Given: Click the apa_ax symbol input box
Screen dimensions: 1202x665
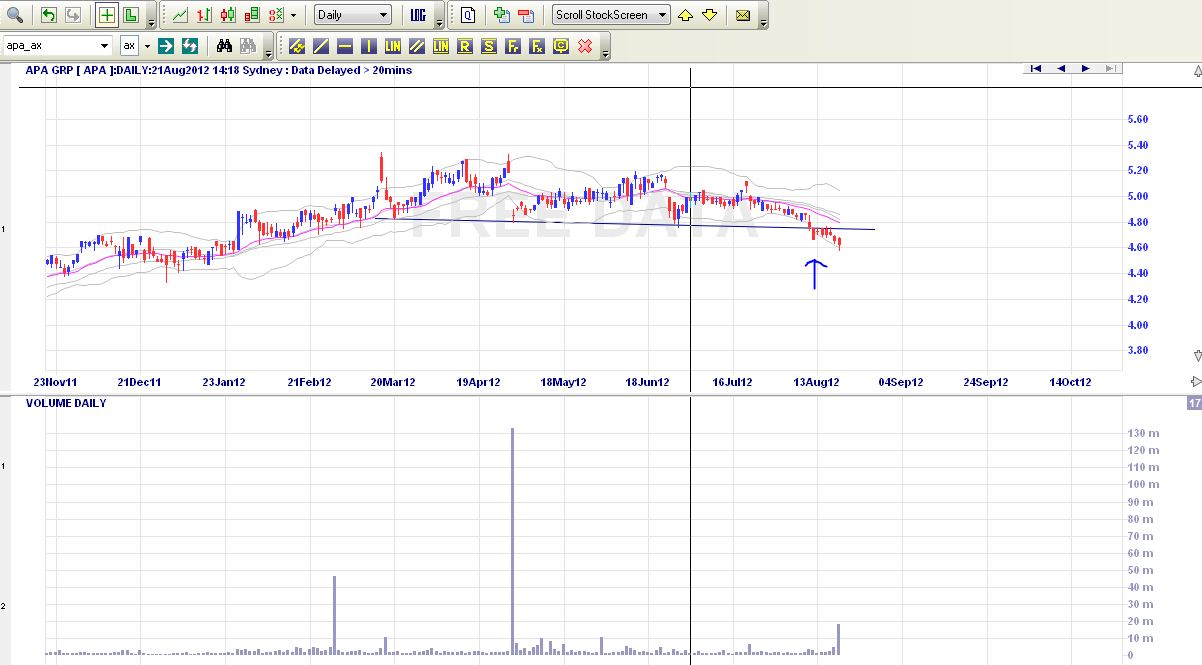Looking at the screenshot, I should click(50, 45).
